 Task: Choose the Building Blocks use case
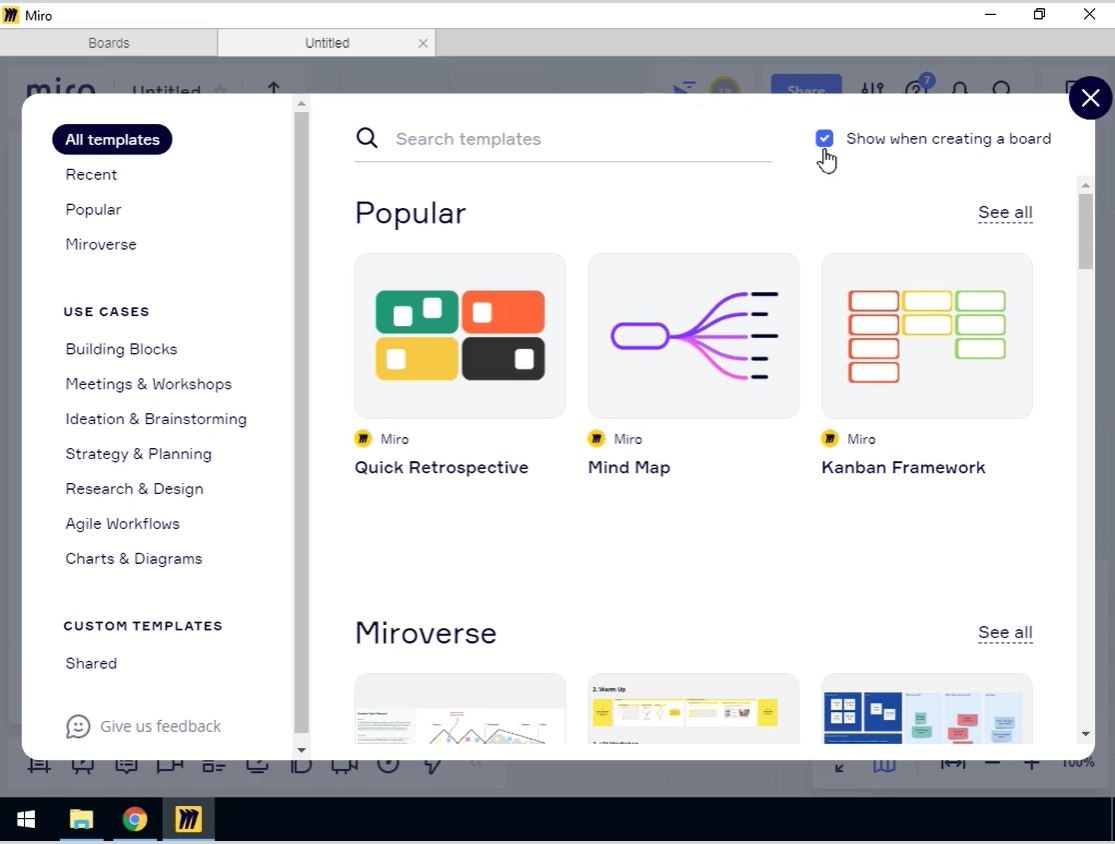point(122,349)
